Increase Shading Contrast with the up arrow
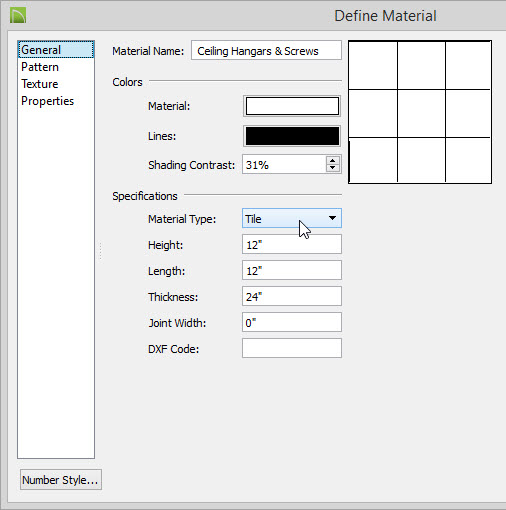The width and height of the screenshot is (506, 510). click(x=332, y=160)
